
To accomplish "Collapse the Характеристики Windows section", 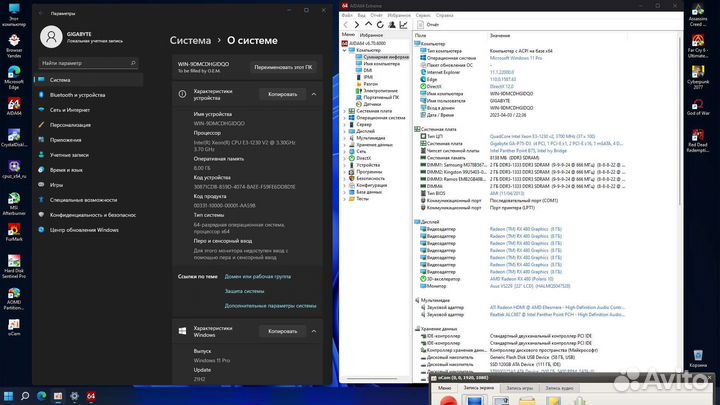I will (x=314, y=331).
